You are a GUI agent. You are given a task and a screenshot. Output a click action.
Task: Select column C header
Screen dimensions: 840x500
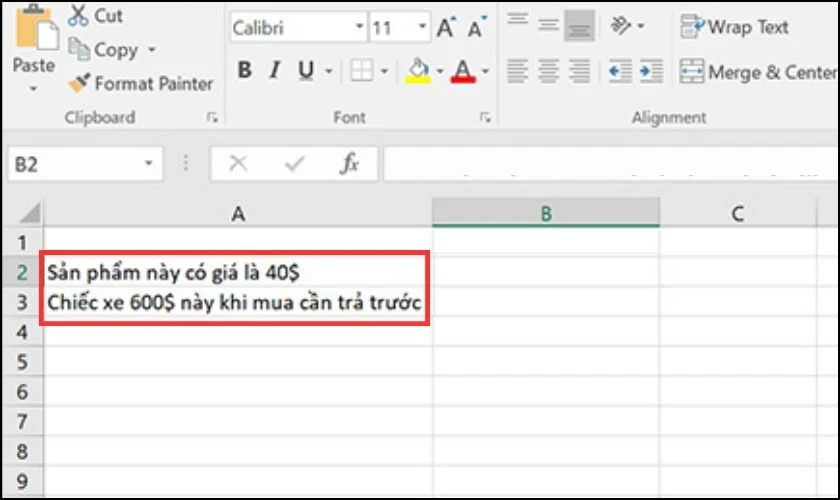[738, 213]
